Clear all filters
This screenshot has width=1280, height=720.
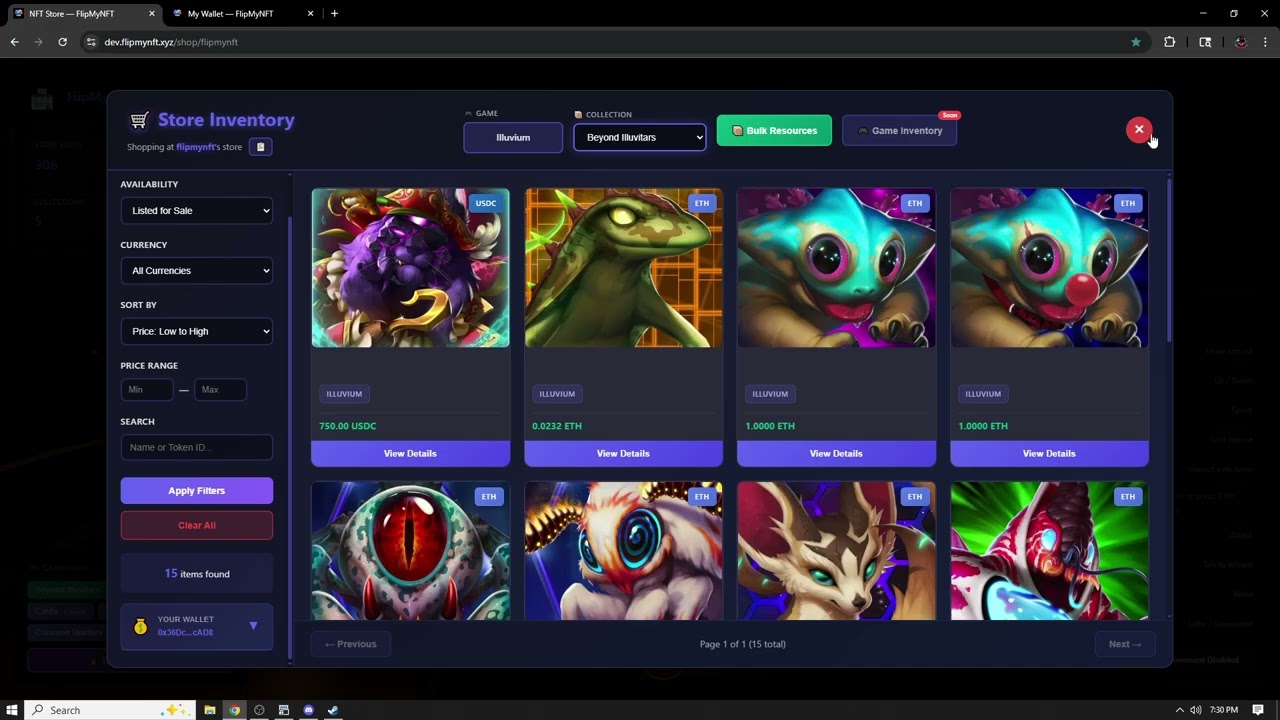197,525
